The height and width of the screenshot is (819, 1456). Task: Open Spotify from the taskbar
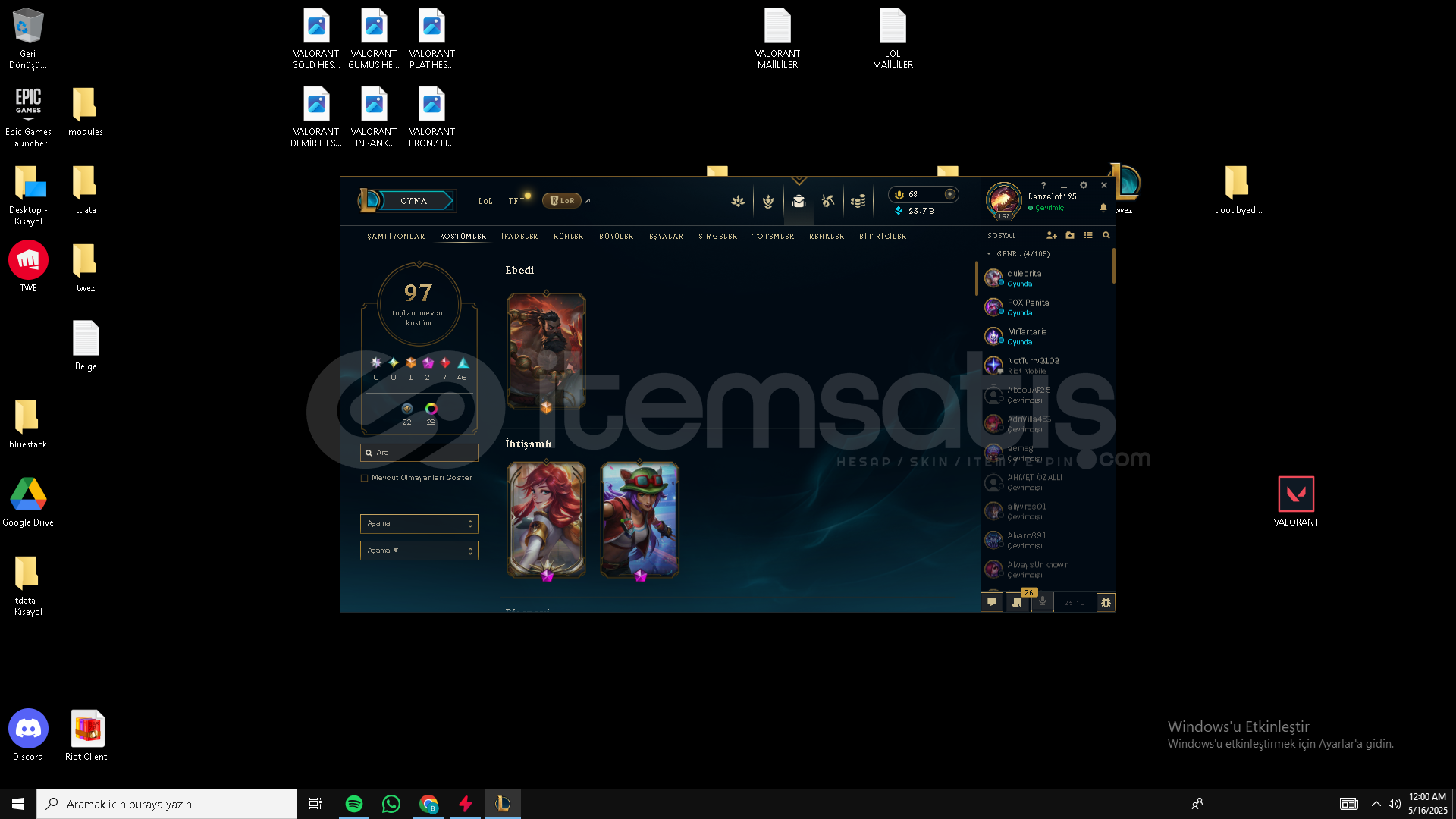354,804
